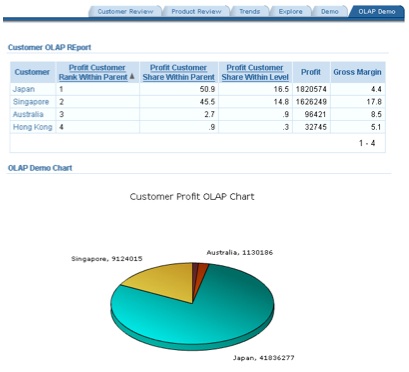Click the OLAP Demo tab

(377, 11)
